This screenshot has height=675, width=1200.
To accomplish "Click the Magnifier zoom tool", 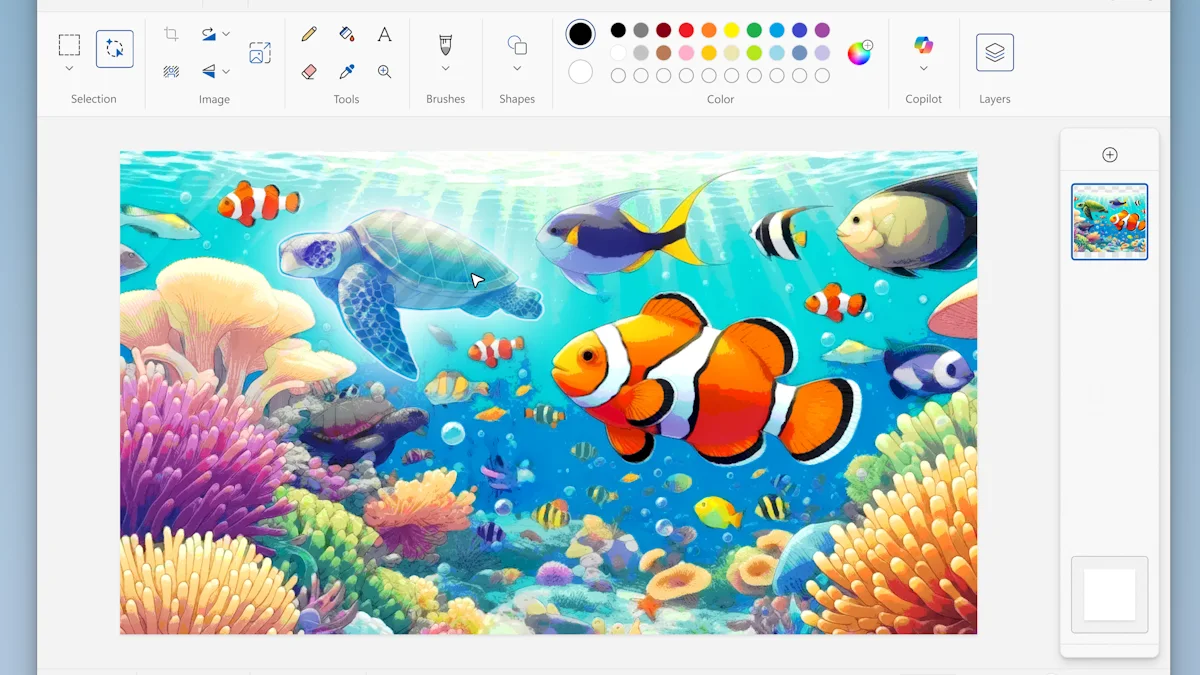I will pos(384,72).
